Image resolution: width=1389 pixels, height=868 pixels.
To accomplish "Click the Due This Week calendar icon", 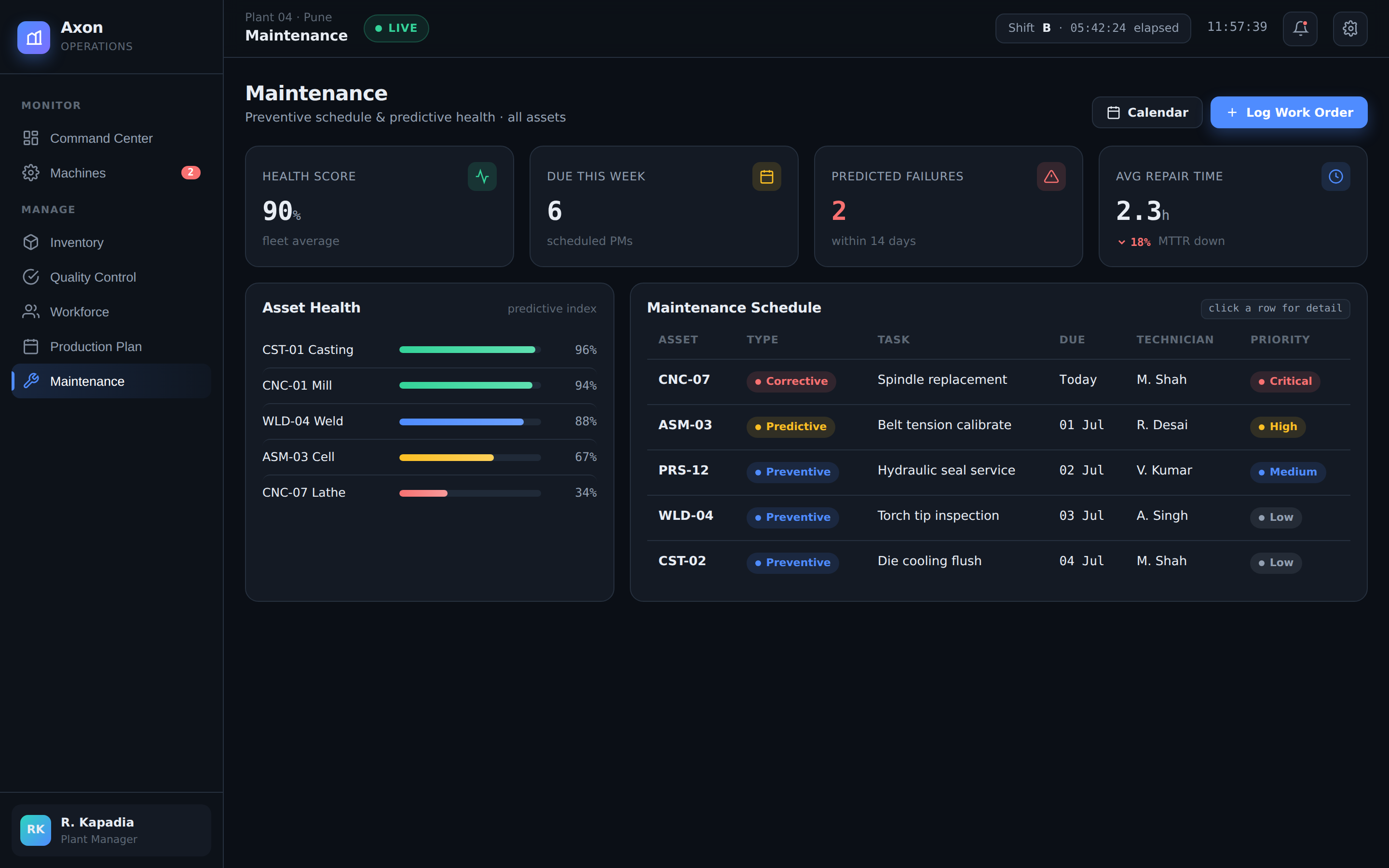I will point(767,176).
